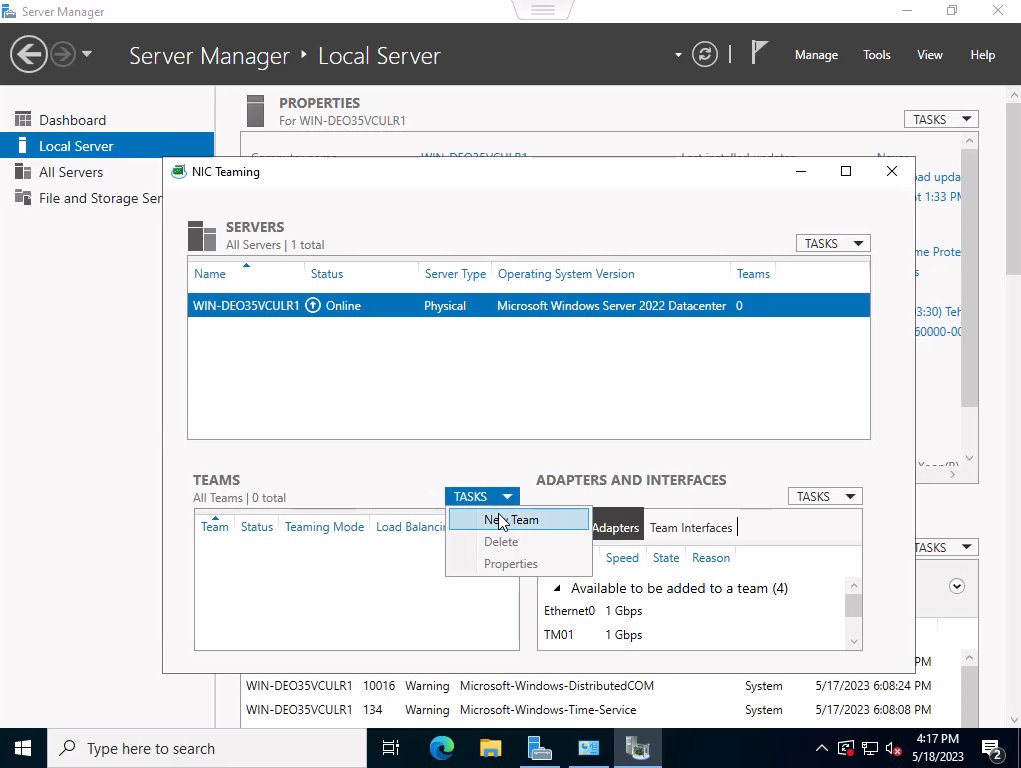Open the dropdown arrow left of refresh
The width and height of the screenshot is (1021, 768).
click(678, 55)
